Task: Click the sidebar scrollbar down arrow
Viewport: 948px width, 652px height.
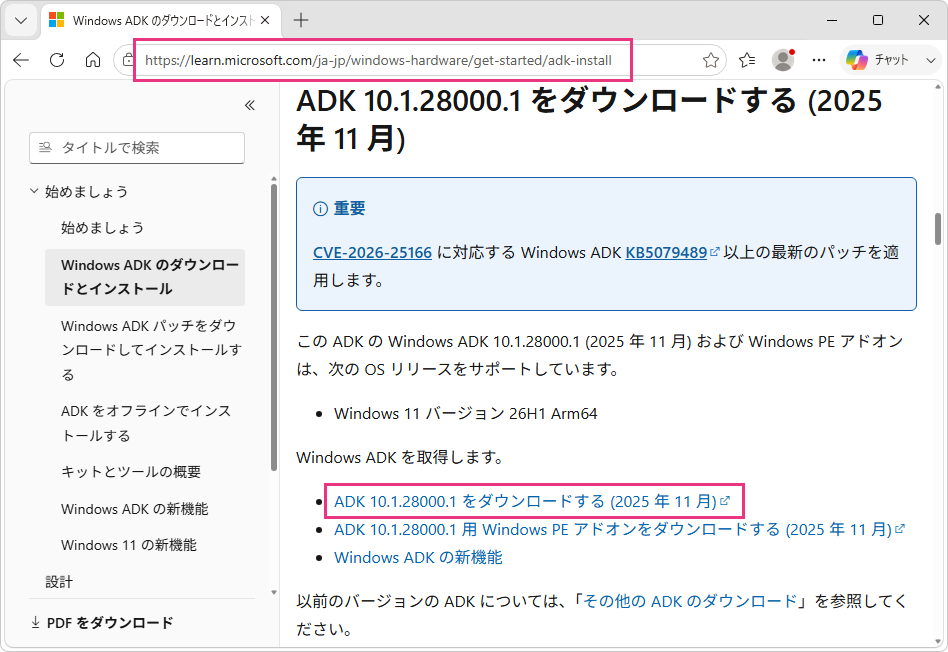Action: [x=274, y=592]
